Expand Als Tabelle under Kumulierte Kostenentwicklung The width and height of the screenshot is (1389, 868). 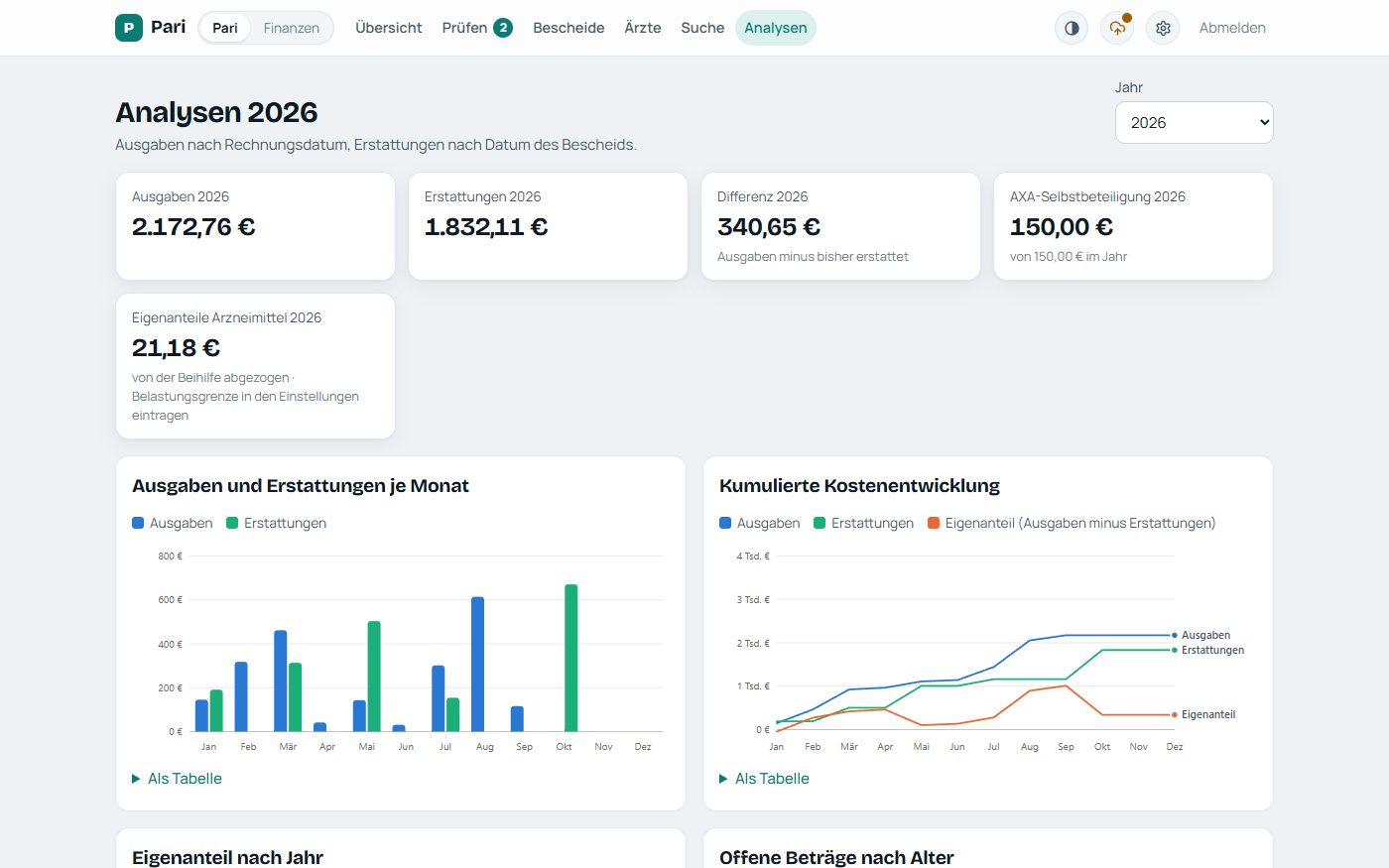[x=764, y=779]
